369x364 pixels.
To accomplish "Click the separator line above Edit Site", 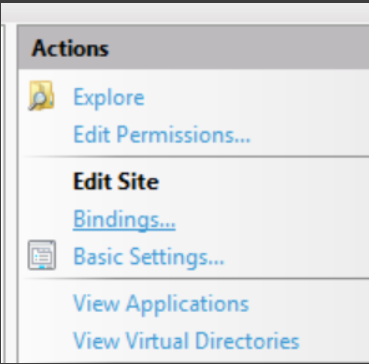I will (196, 156).
